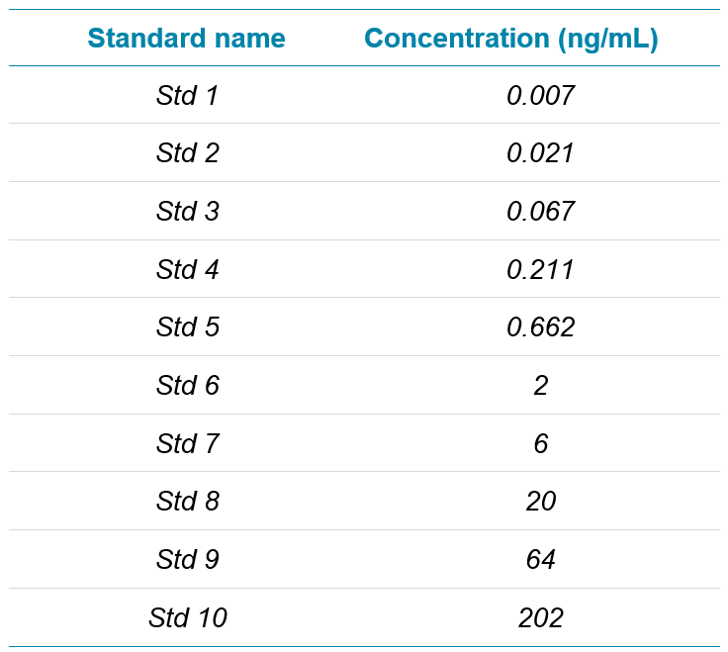
Task: Click the 0.211 concentration value
Action: point(540,269)
